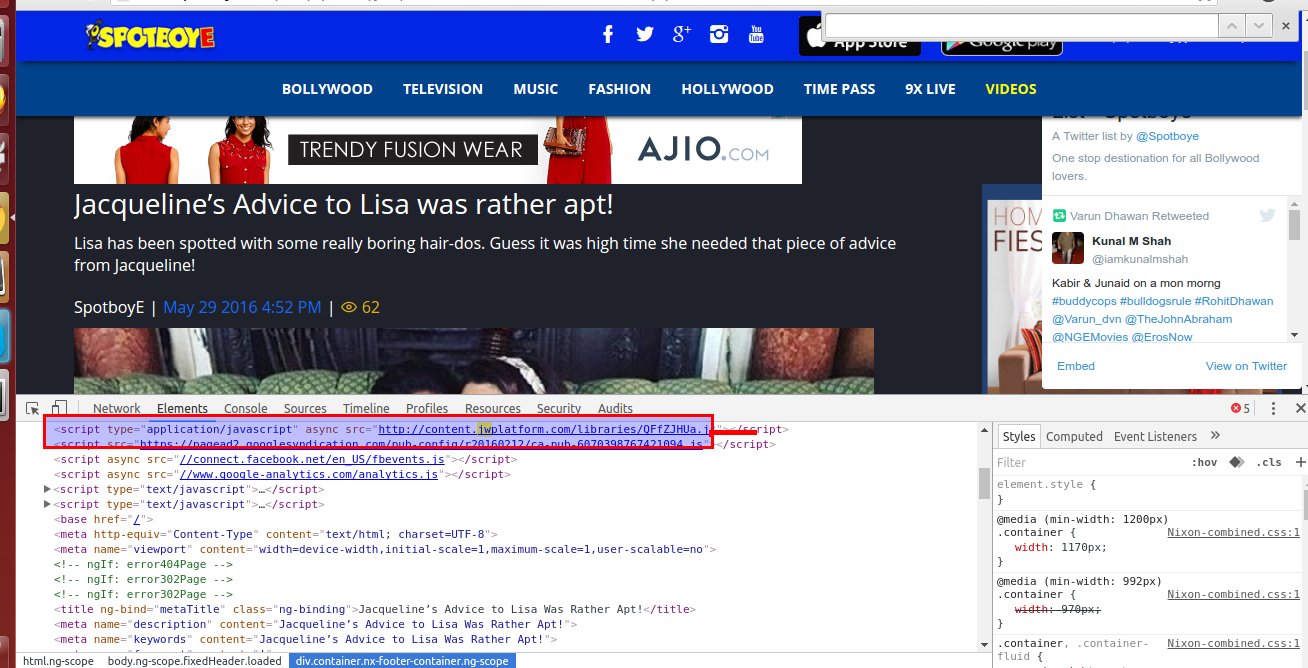
Task: Click the Google Play download badge
Action: [x=1001, y=44]
